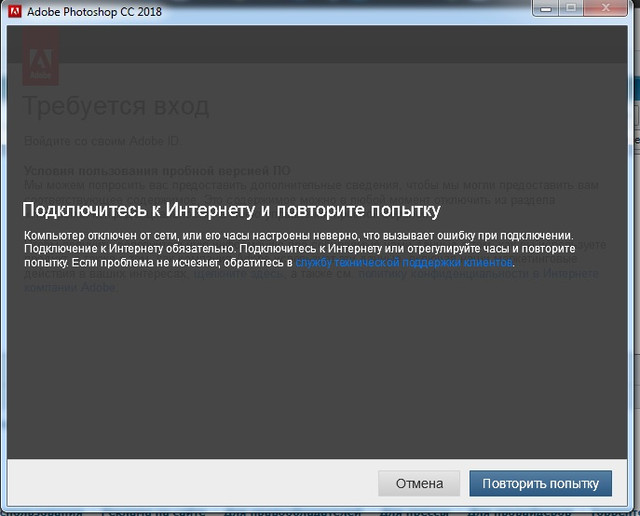Open the службу технической поддержки клиентов link

point(404,262)
